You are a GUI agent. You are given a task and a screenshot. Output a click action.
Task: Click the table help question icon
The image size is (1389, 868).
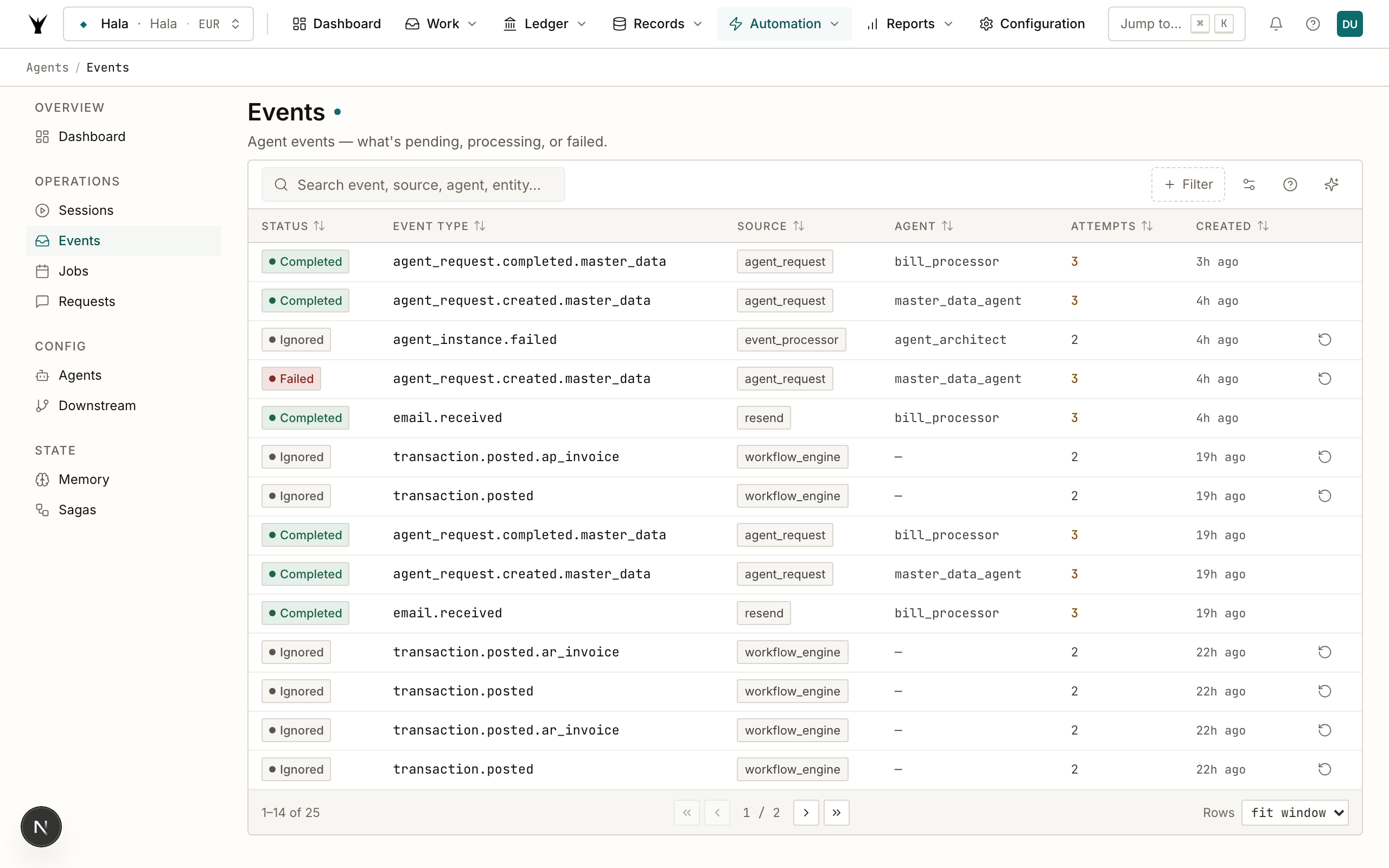point(1290,184)
